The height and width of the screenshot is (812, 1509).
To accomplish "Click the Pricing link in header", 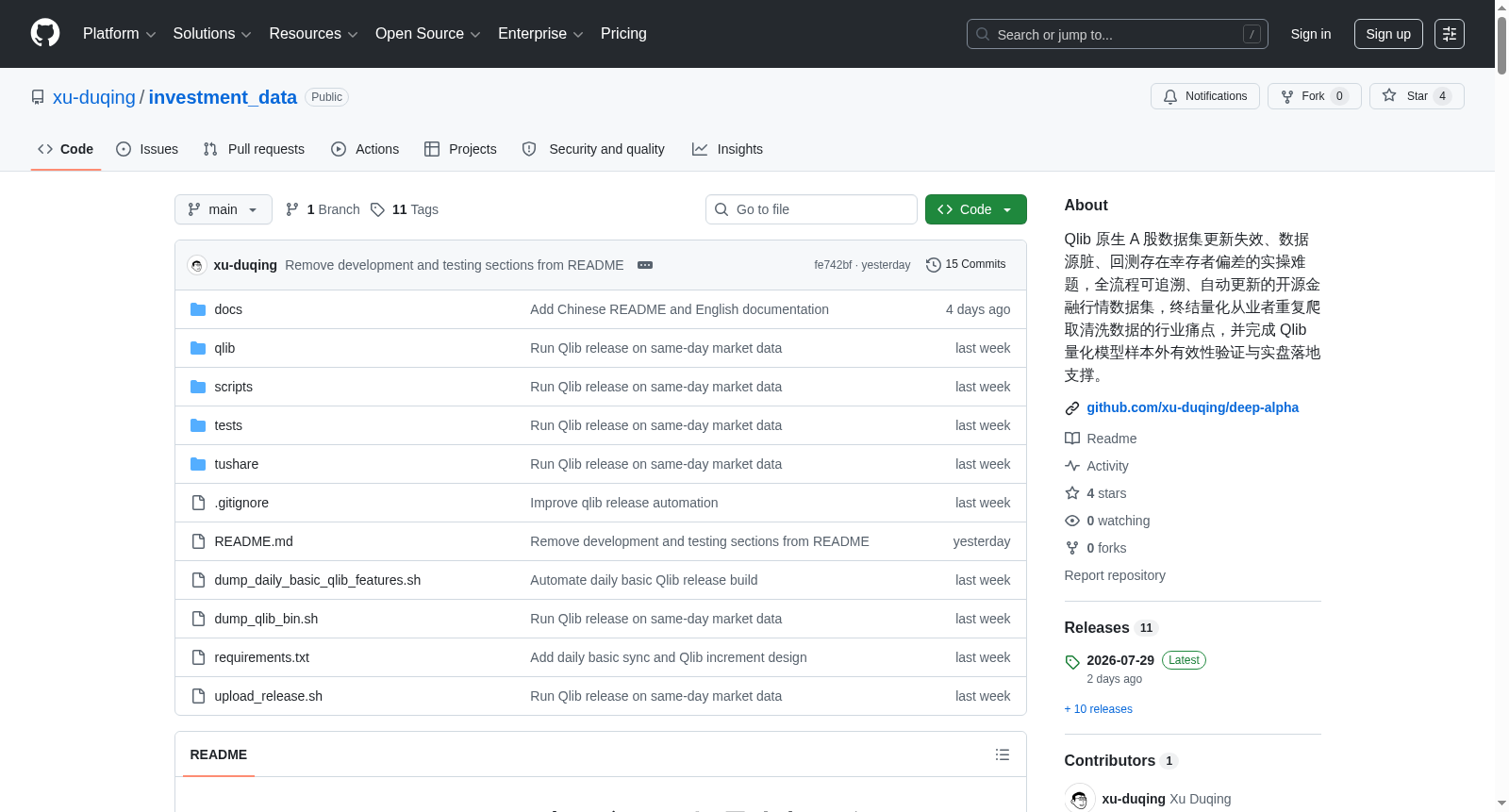I will click(x=623, y=34).
